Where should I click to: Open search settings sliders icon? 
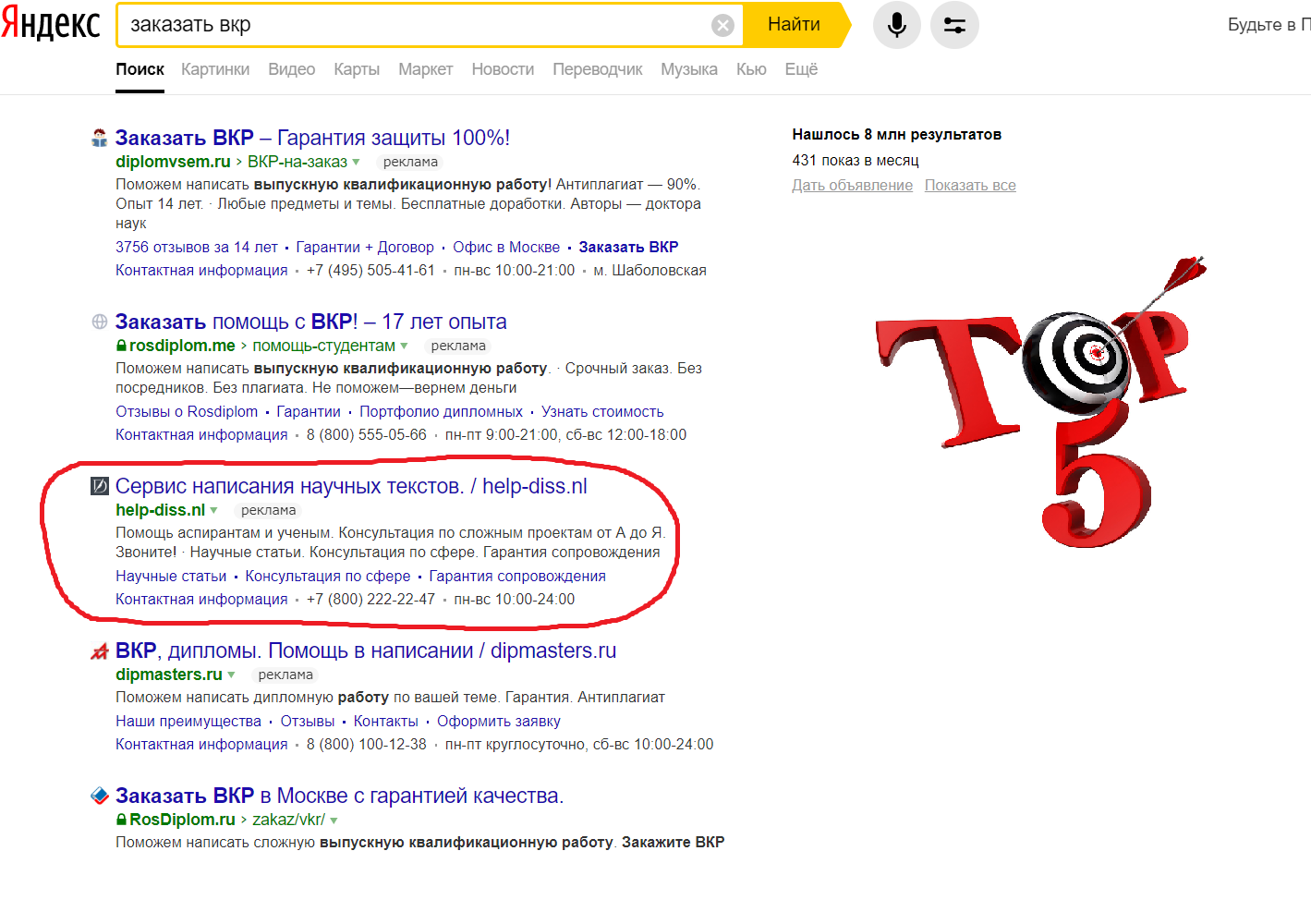click(x=954, y=25)
